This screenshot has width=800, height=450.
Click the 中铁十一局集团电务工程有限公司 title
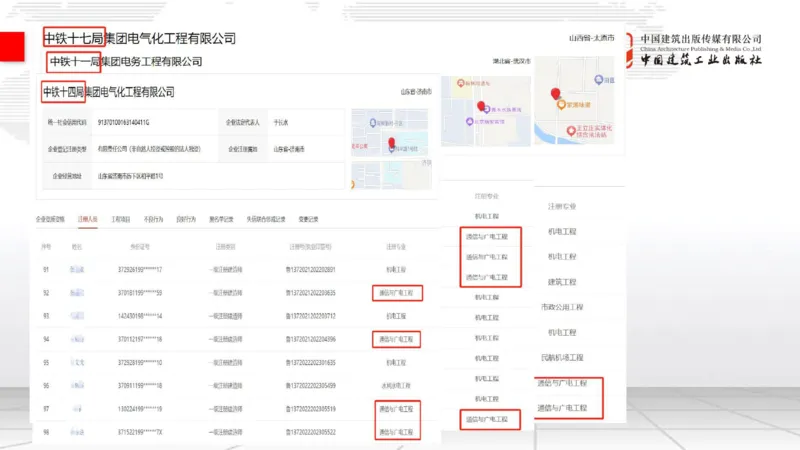pyautogui.click(x=126, y=62)
